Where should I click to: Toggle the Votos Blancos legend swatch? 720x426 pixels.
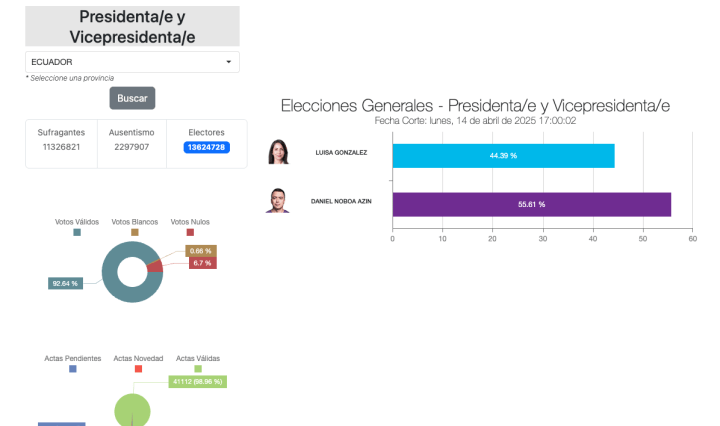[134, 232]
